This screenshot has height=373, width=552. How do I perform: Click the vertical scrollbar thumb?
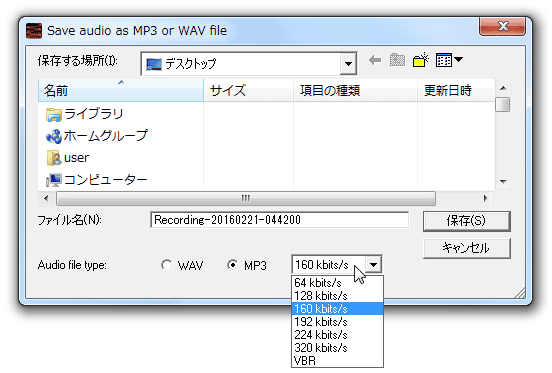coord(502,105)
